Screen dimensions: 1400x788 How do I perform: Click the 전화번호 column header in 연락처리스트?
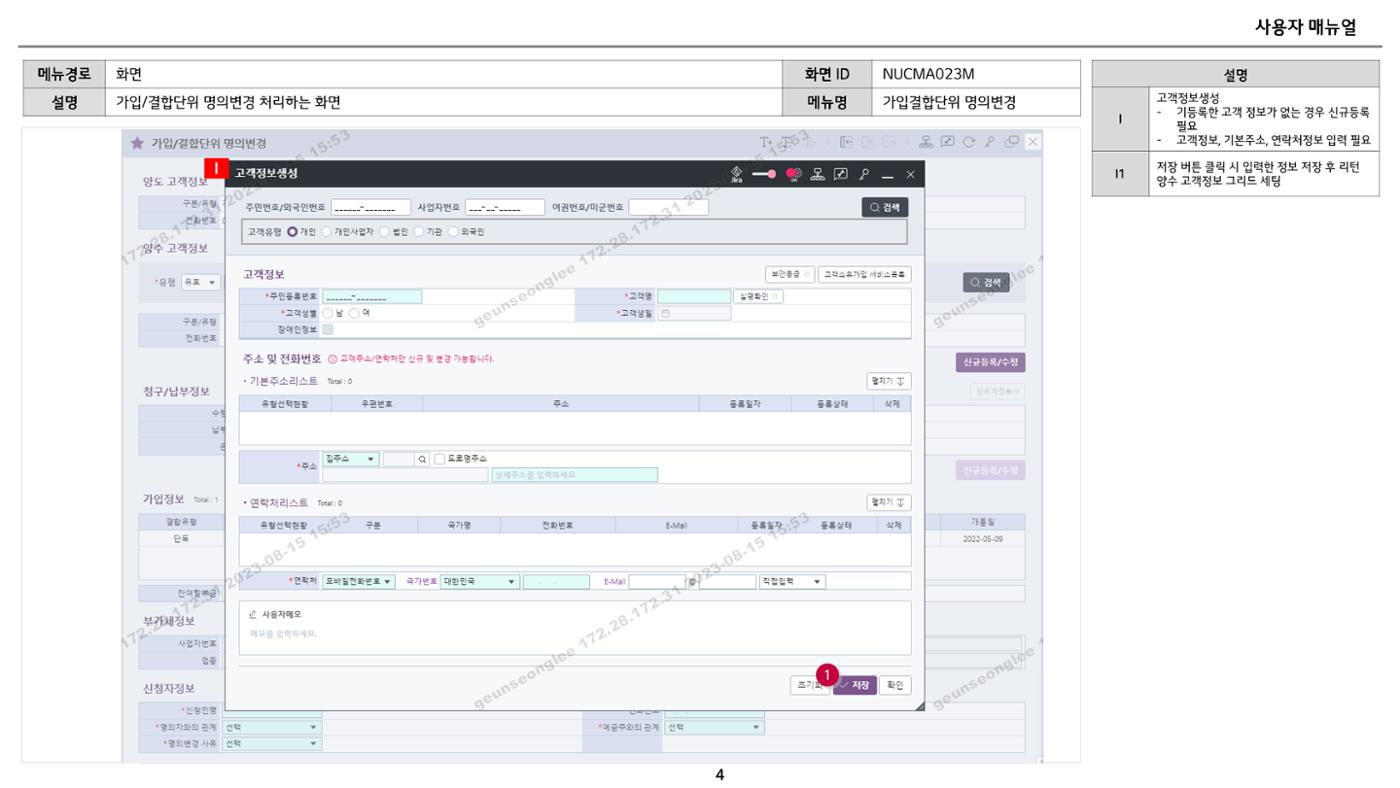558,525
